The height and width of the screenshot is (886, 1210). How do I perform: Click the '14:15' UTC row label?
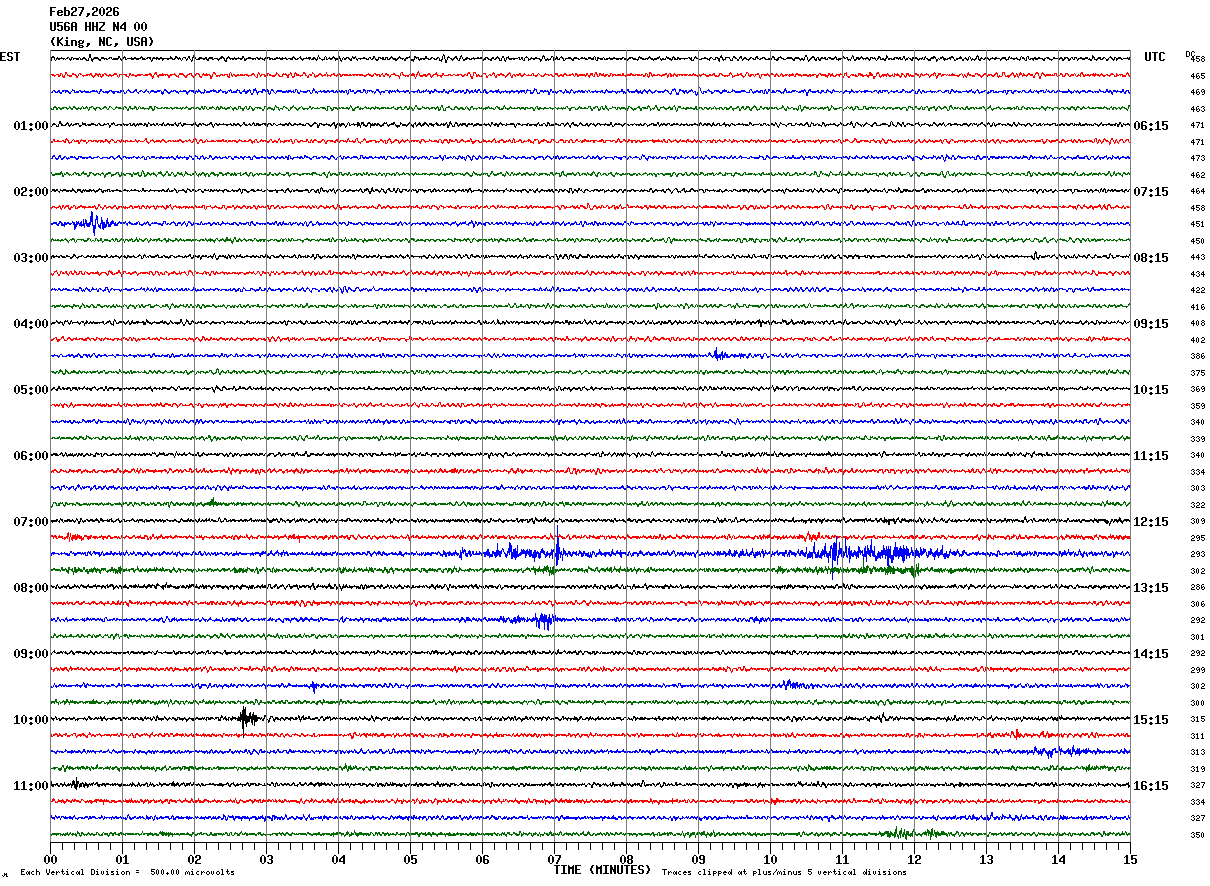click(1150, 654)
